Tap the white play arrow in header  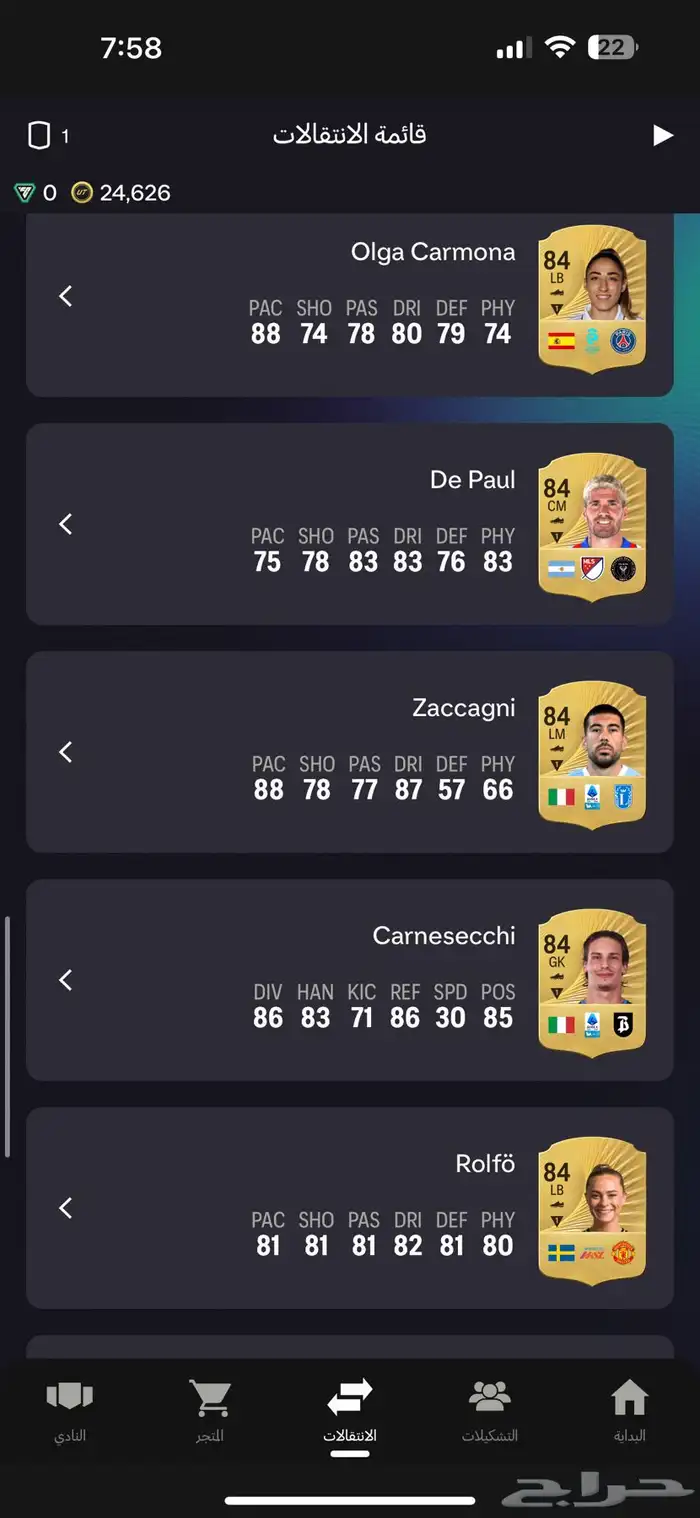click(663, 135)
